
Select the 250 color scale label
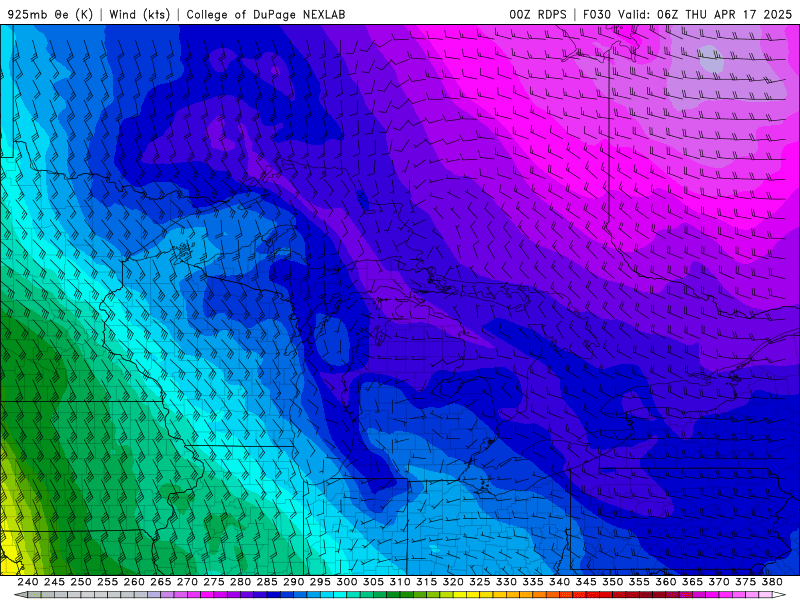tap(81, 582)
